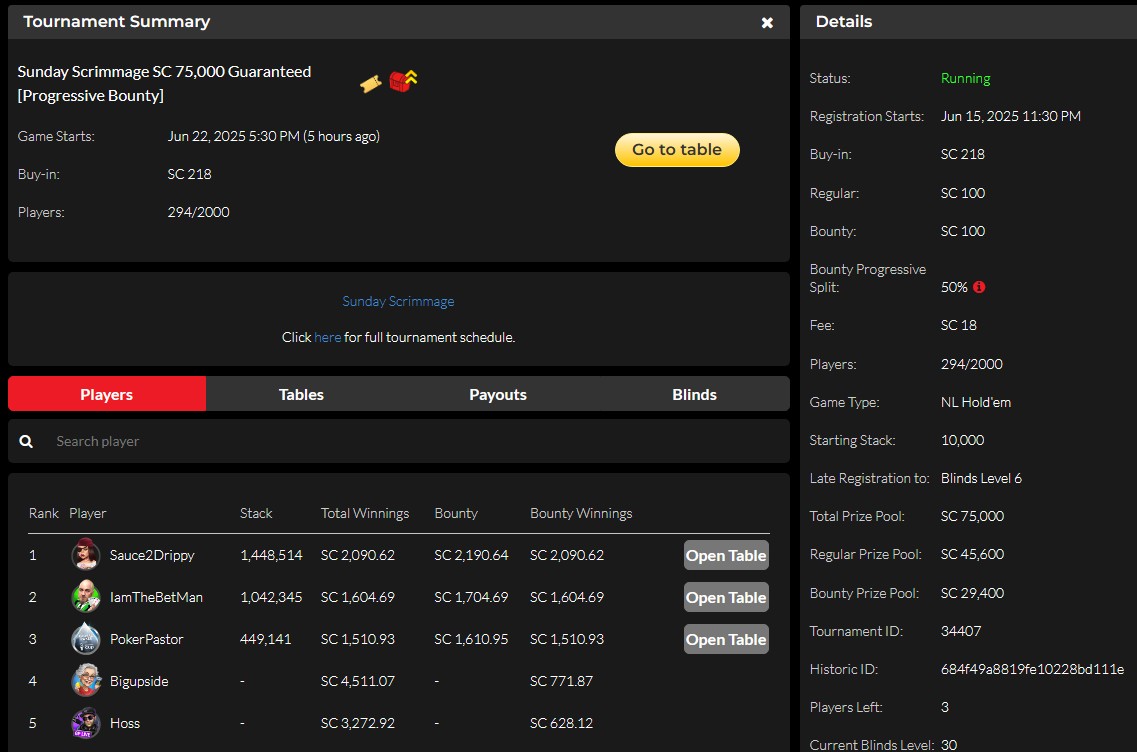Open Table for PokerPastor

(x=726, y=638)
